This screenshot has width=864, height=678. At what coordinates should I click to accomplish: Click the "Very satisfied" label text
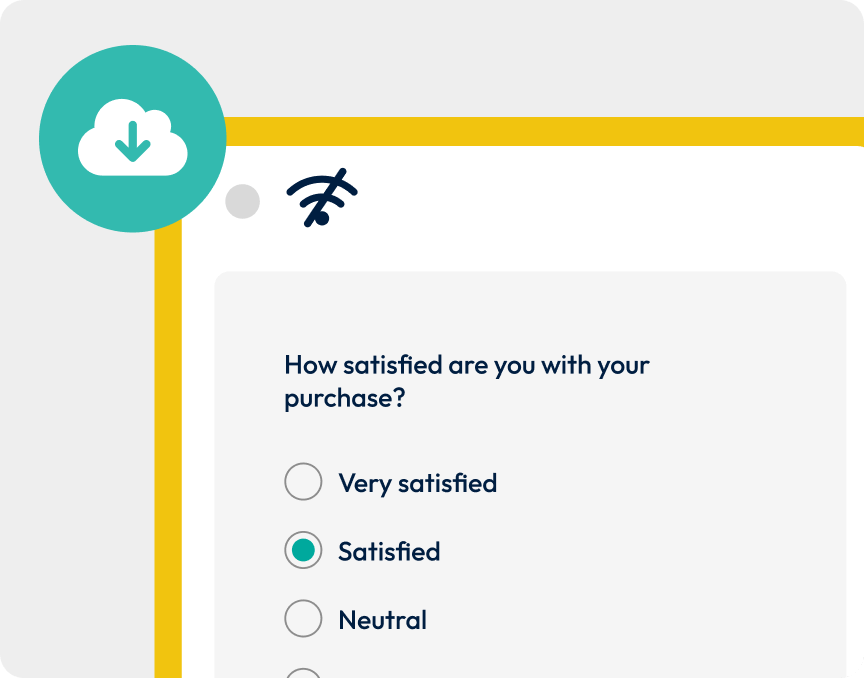[x=417, y=484]
